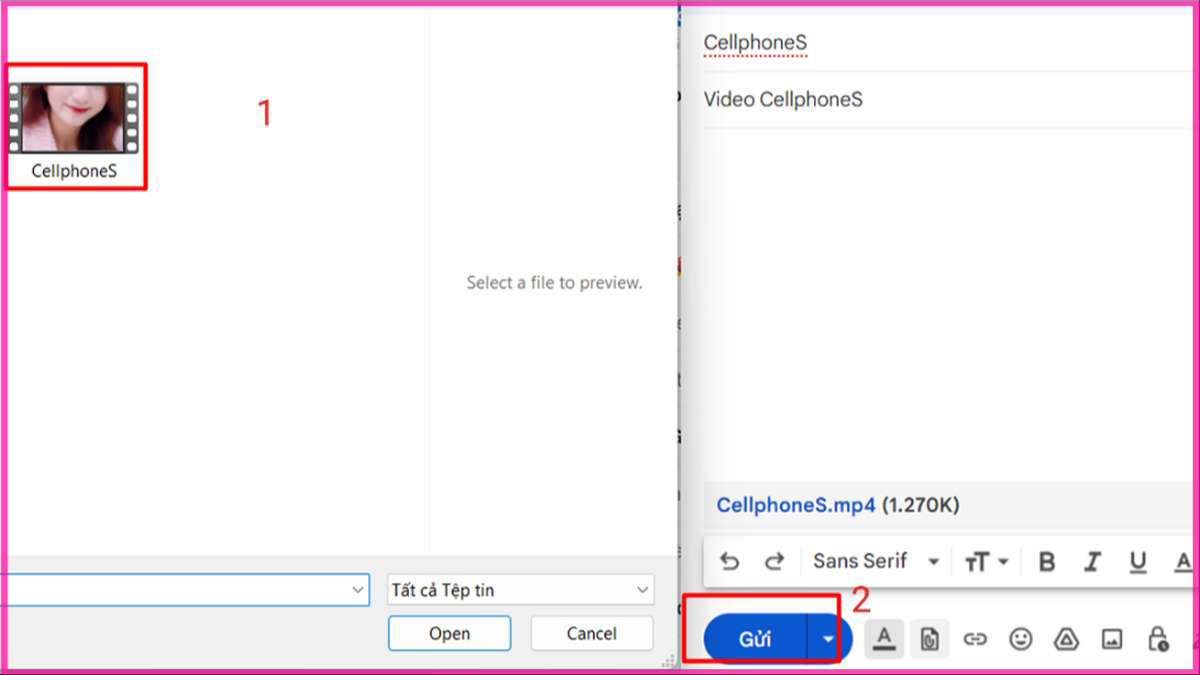Viewport: 1200px width, 675px height.
Task: Click the (1.270K) attachment size text
Action: [920, 505]
